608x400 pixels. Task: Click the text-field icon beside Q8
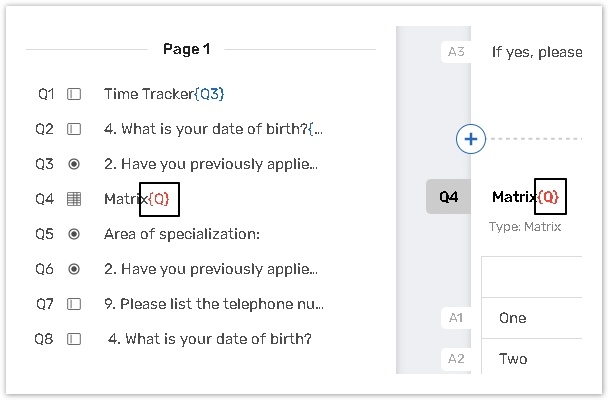click(74, 339)
